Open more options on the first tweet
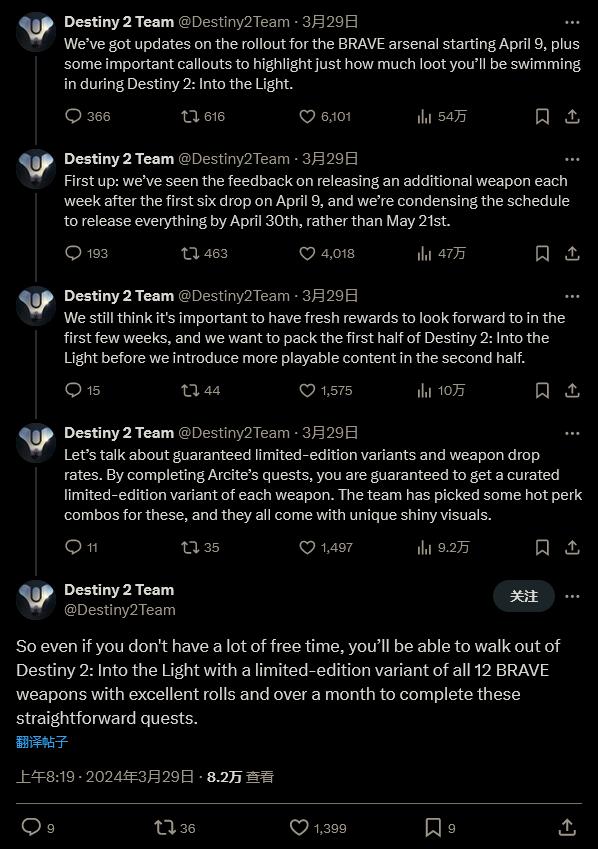 pyautogui.click(x=573, y=22)
